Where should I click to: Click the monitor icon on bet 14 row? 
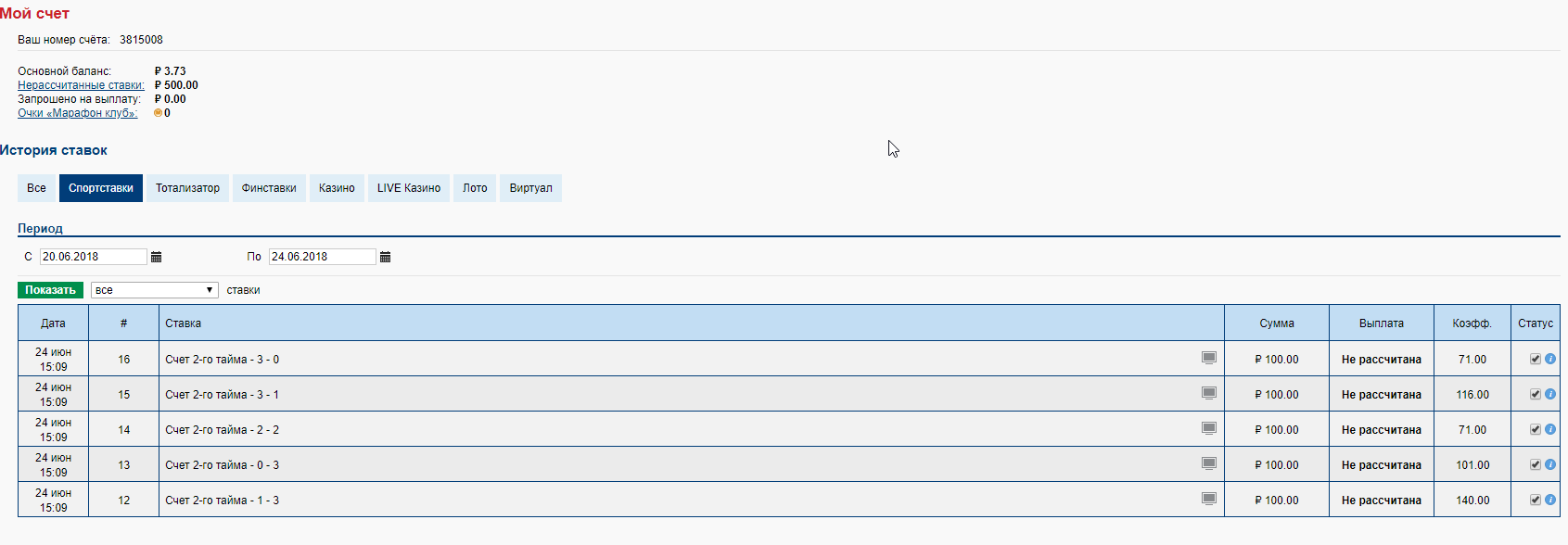click(x=1209, y=428)
